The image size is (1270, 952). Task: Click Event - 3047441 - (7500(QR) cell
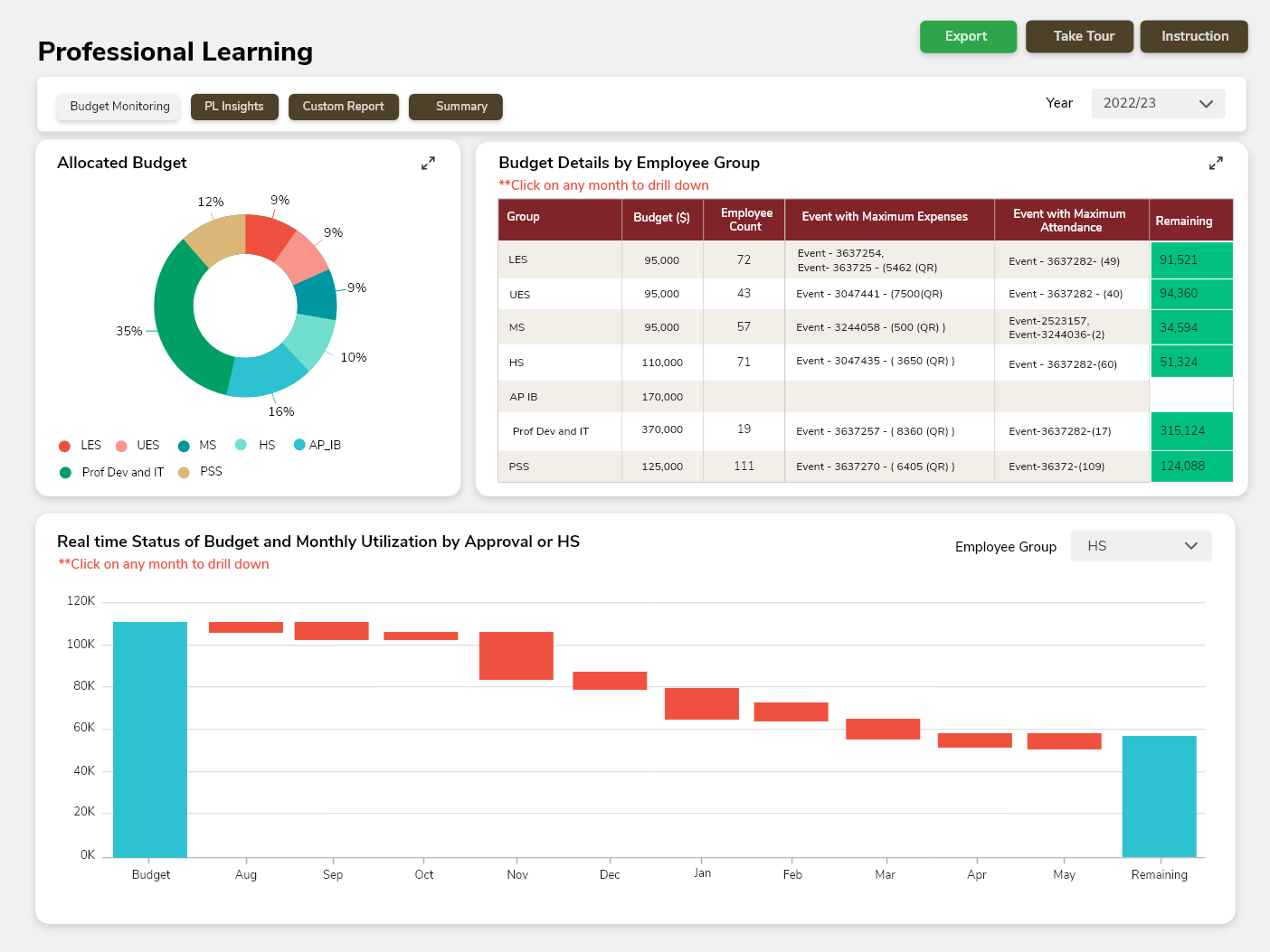coord(890,294)
